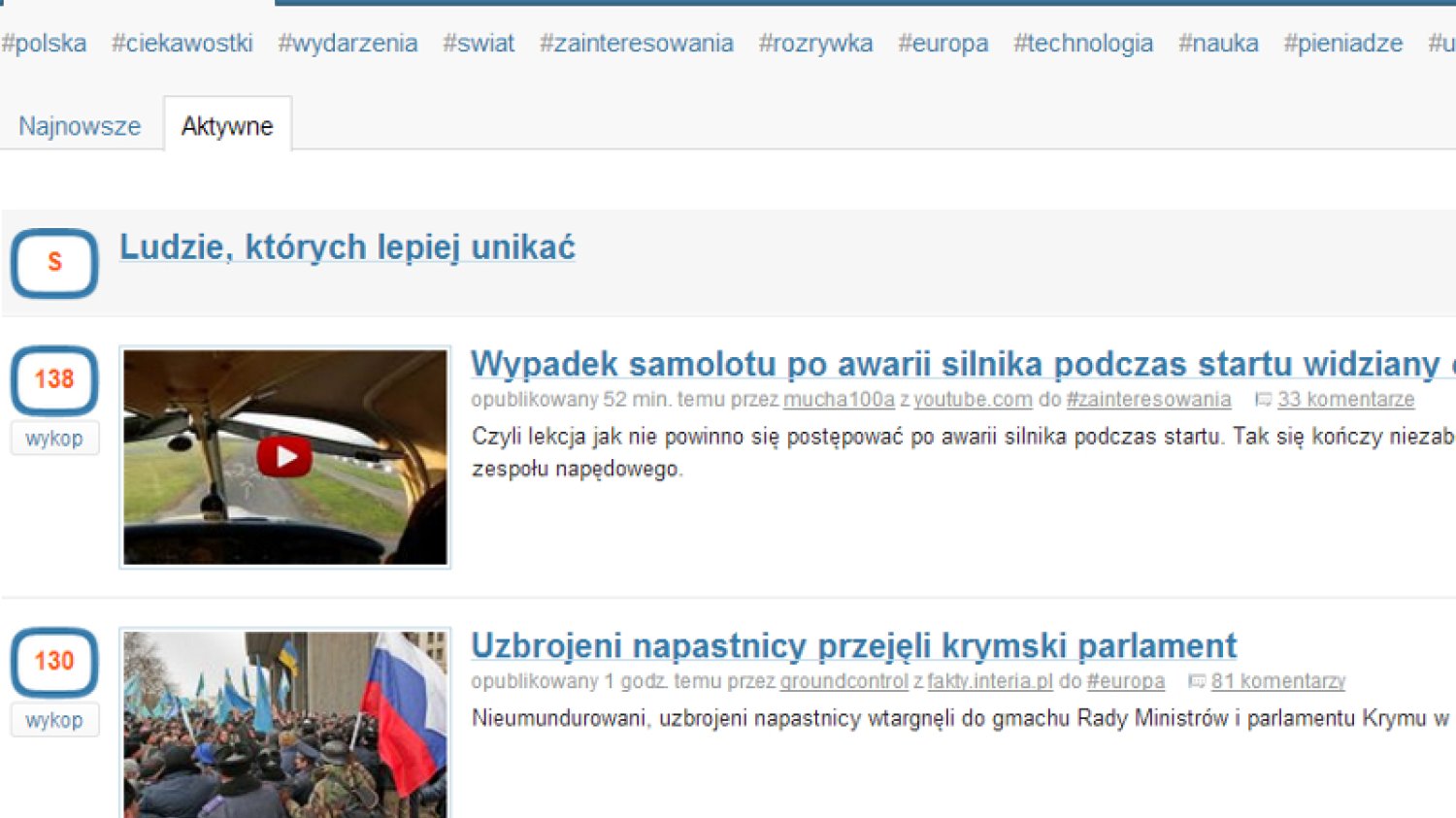
Task: Click the 130 vote counter box
Action: [54, 662]
